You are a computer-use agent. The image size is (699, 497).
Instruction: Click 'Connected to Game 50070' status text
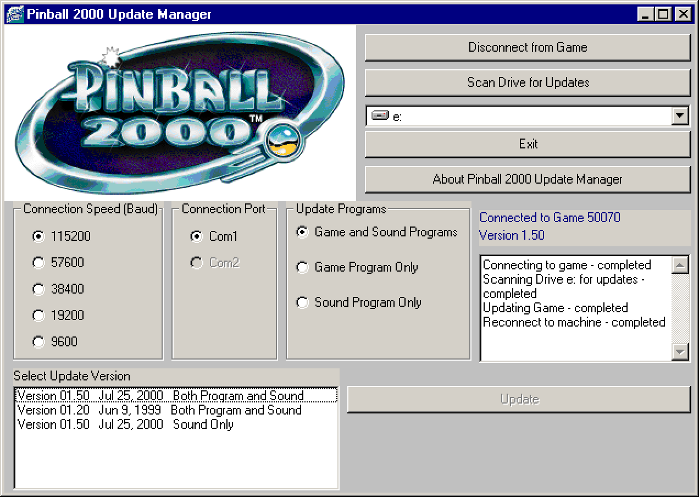pyautogui.click(x=550, y=218)
